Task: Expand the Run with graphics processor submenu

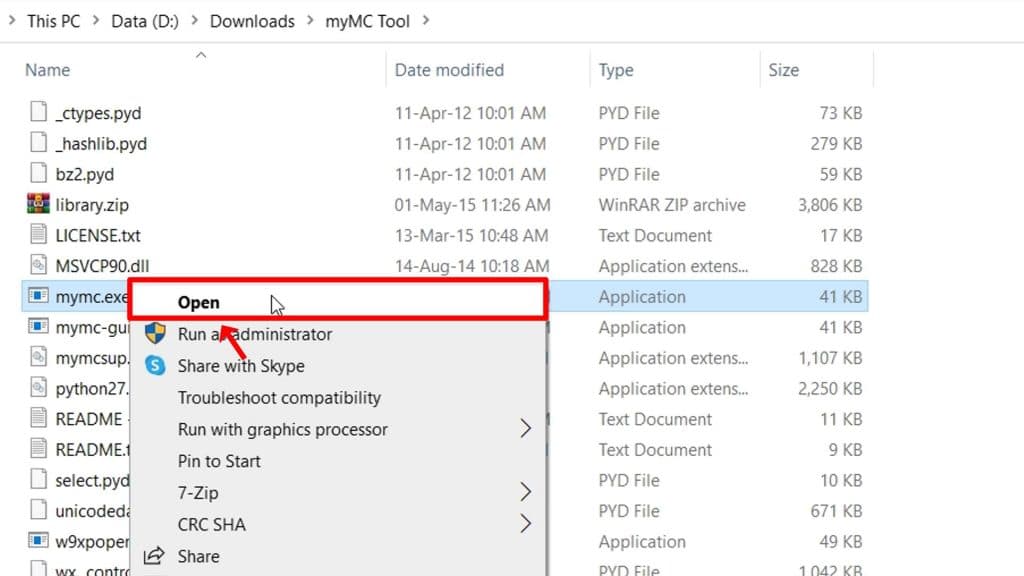Action: (527, 429)
